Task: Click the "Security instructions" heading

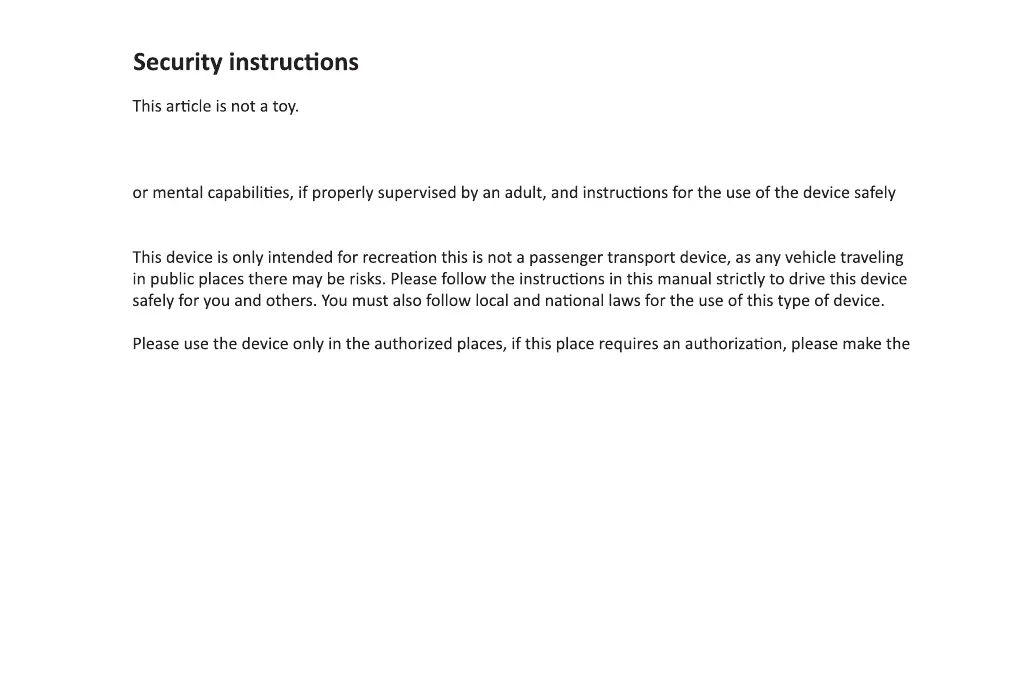Action: 245,62
